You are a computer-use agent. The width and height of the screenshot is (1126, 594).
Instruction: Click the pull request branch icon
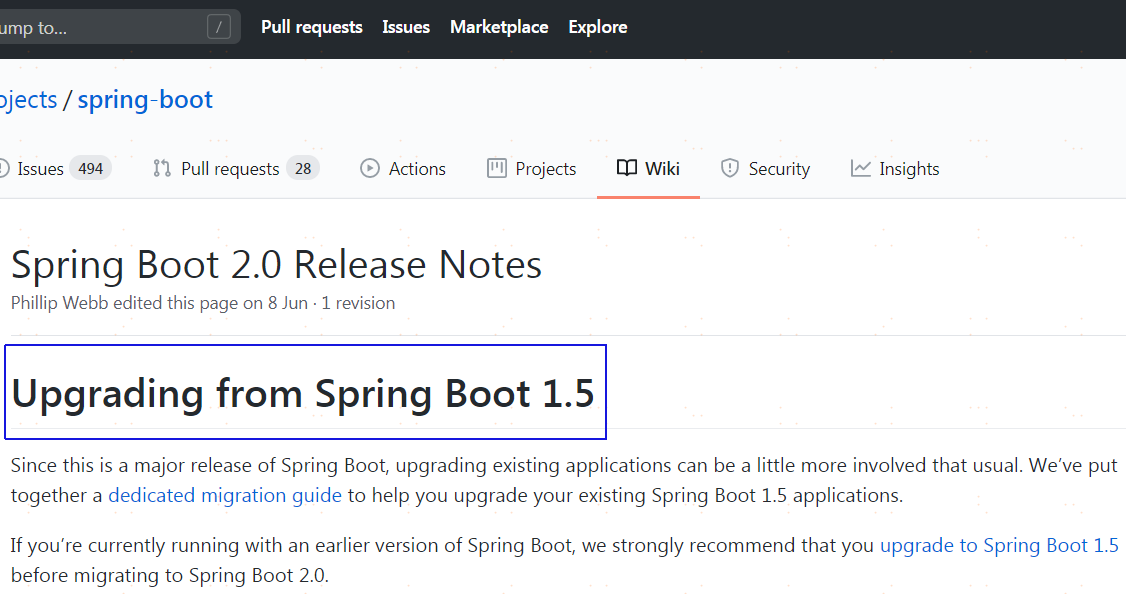[x=162, y=169]
